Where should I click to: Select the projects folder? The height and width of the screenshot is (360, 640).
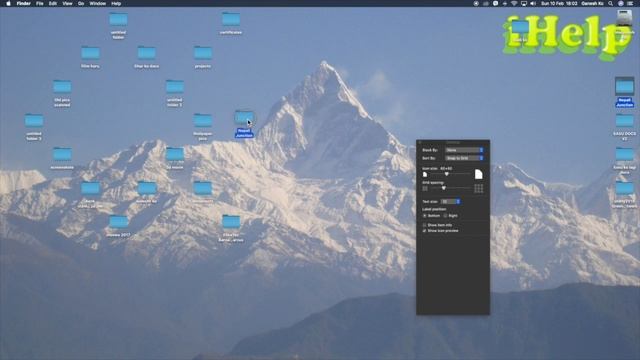(x=203, y=57)
